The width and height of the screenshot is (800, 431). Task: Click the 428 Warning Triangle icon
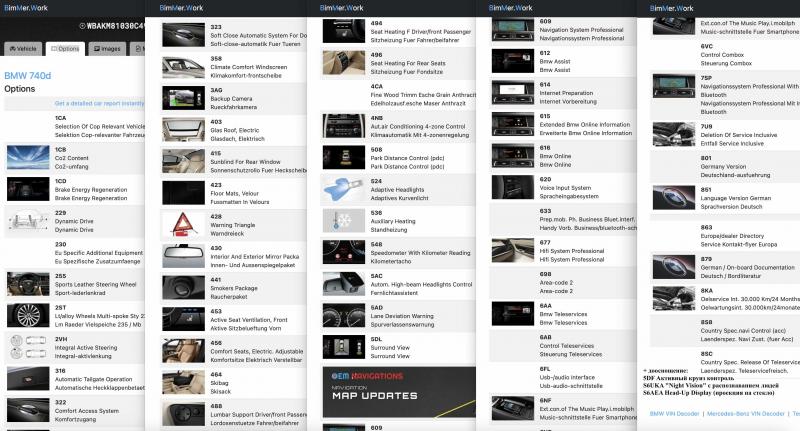(x=184, y=225)
